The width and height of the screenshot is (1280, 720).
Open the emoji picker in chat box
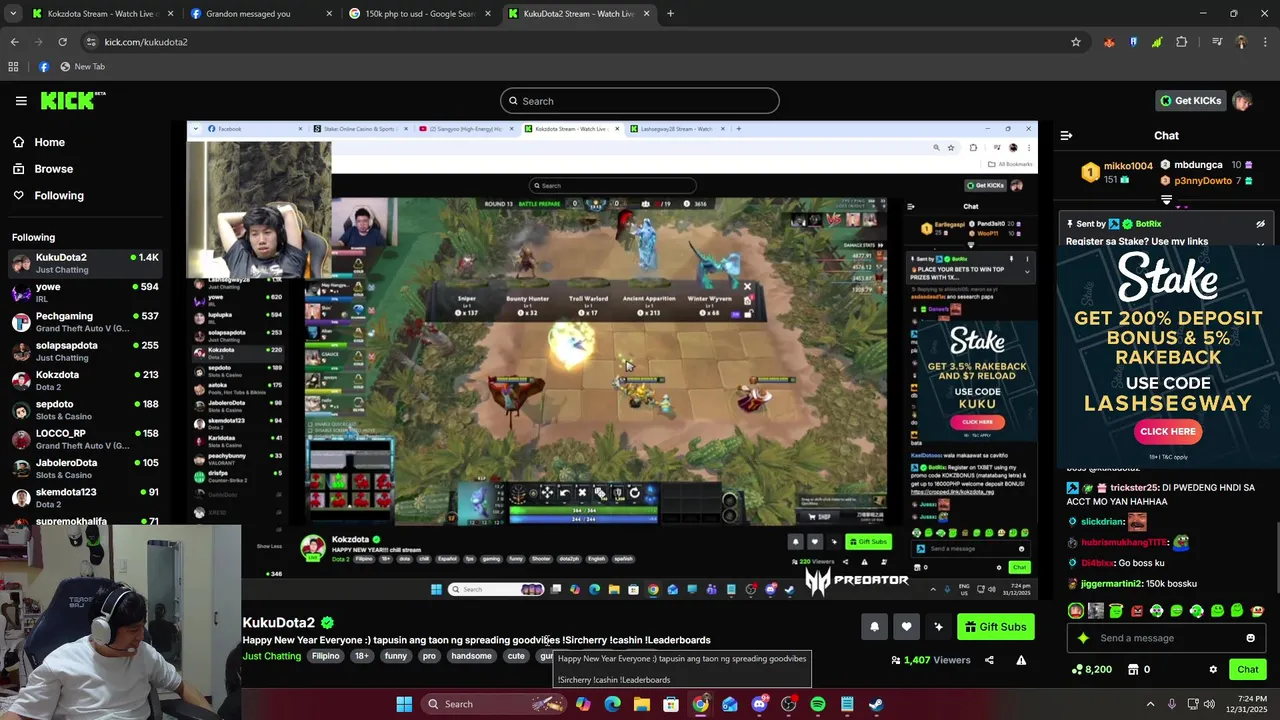tap(1250, 638)
